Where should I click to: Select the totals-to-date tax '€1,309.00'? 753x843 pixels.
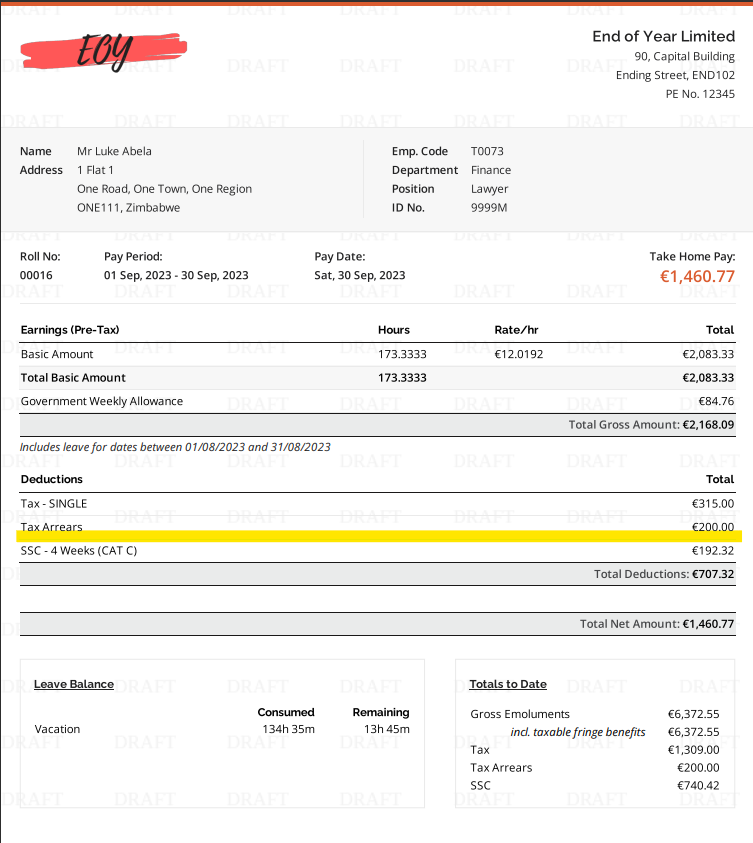[693, 750]
